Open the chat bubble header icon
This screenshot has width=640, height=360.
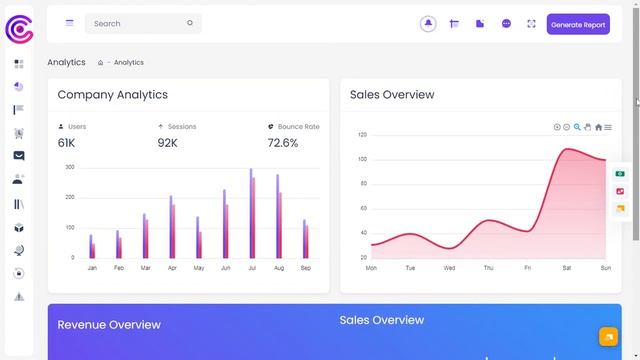coord(506,24)
